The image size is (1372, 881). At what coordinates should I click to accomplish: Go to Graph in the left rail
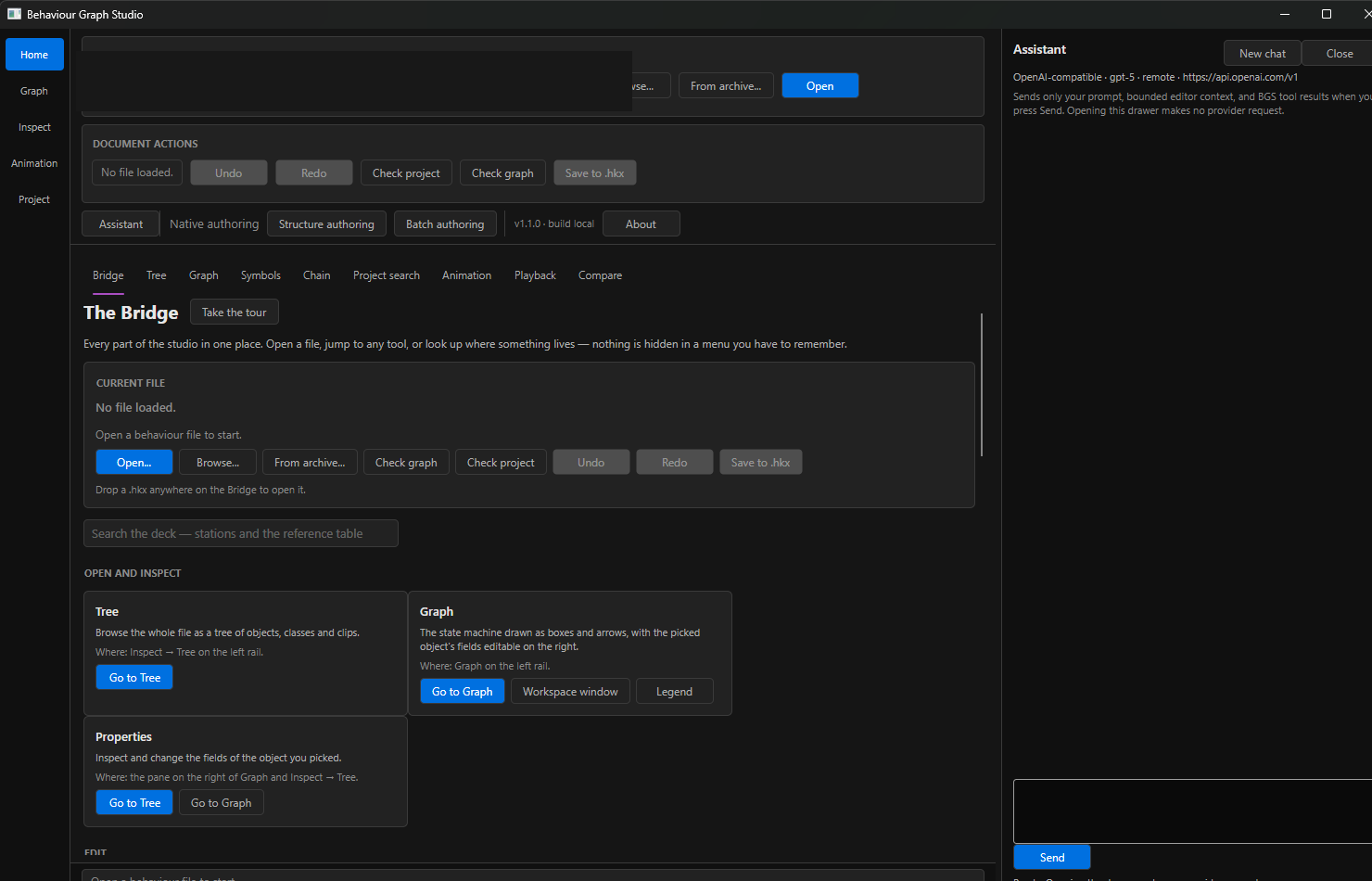coord(34,91)
